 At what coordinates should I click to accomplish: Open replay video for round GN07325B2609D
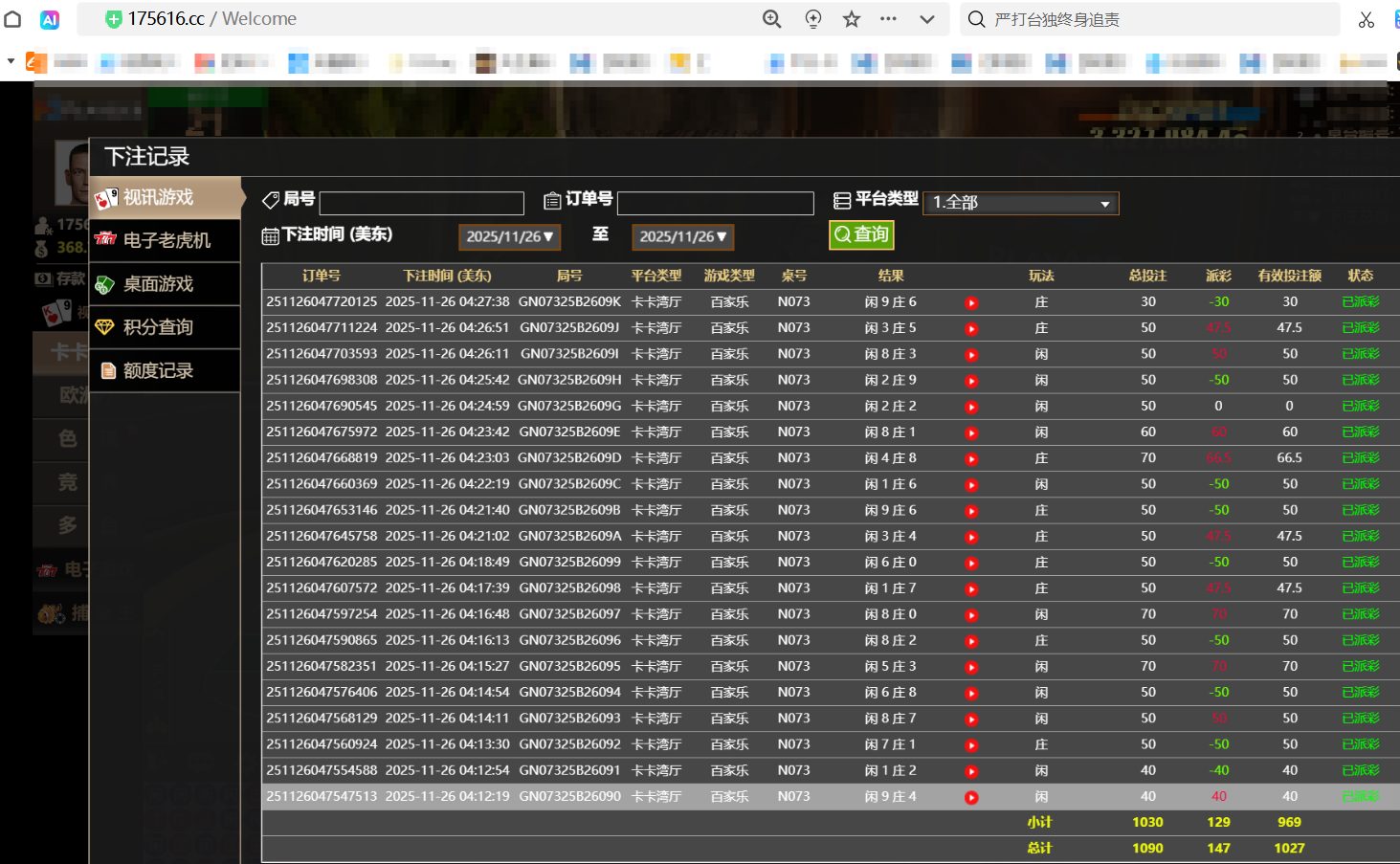[x=971, y=459]
